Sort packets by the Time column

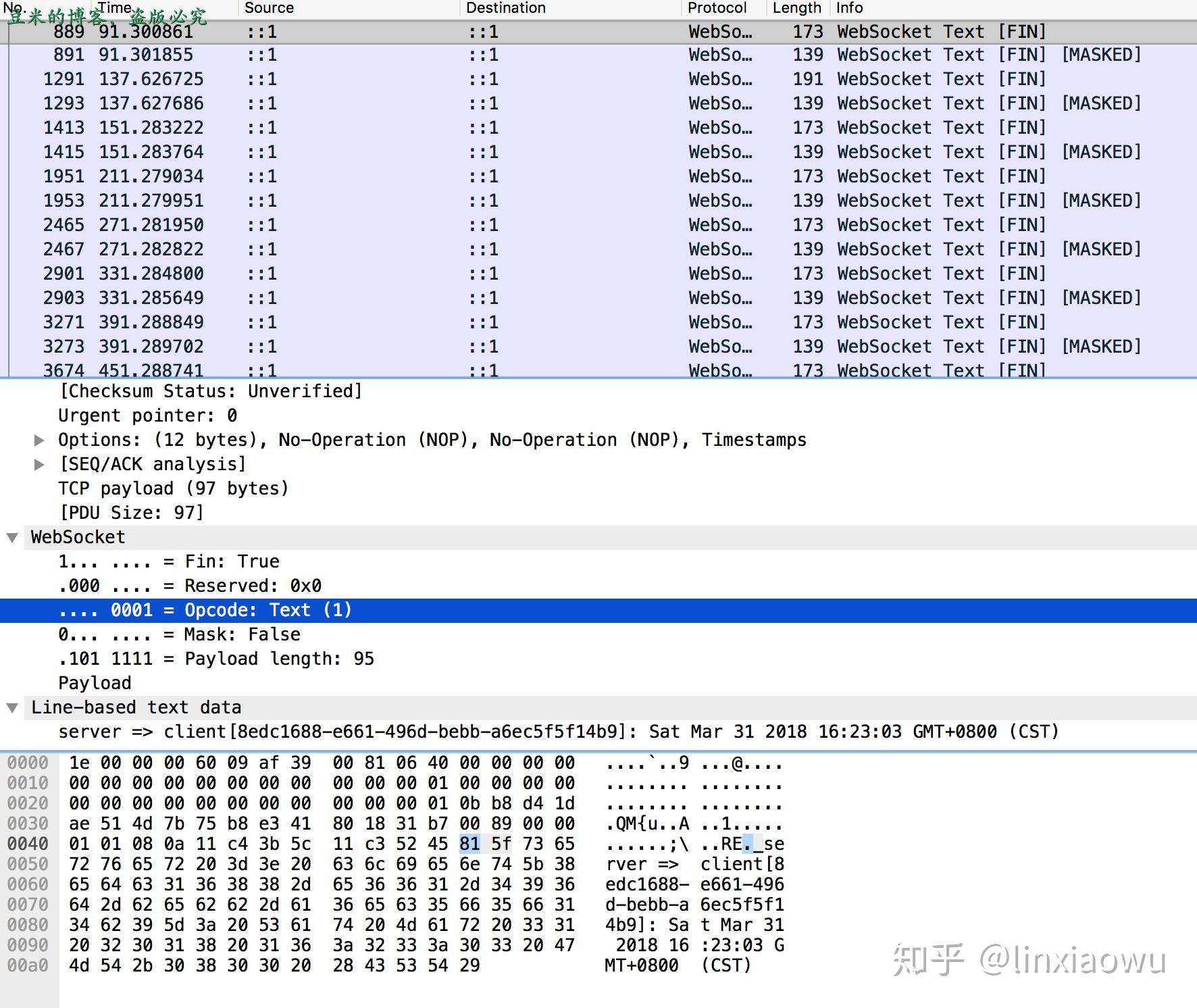[115, 7]
